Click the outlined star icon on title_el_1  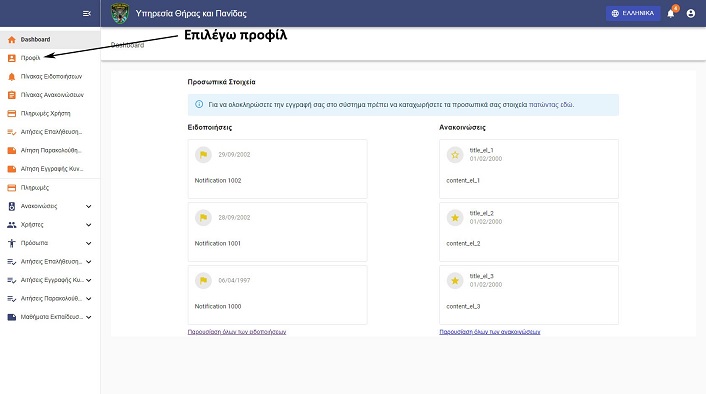(x=455, y=154)
